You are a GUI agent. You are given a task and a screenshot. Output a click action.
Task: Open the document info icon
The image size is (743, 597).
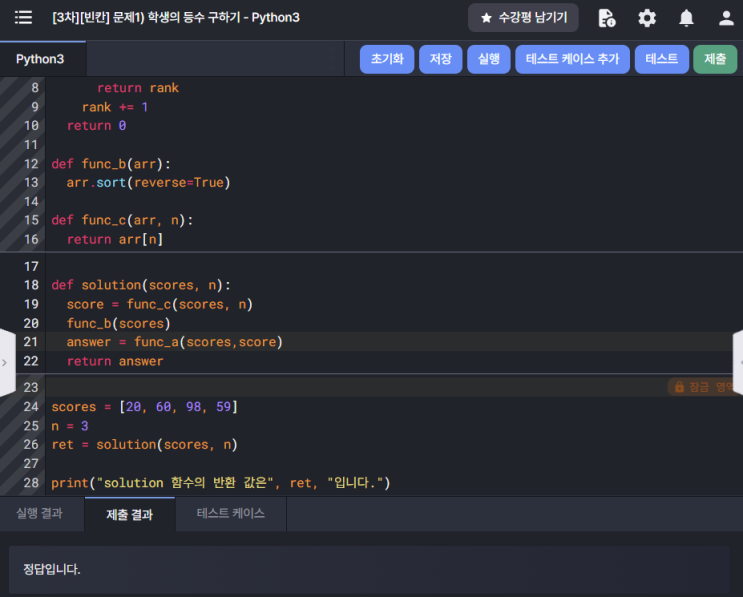(x=606, y=18)
